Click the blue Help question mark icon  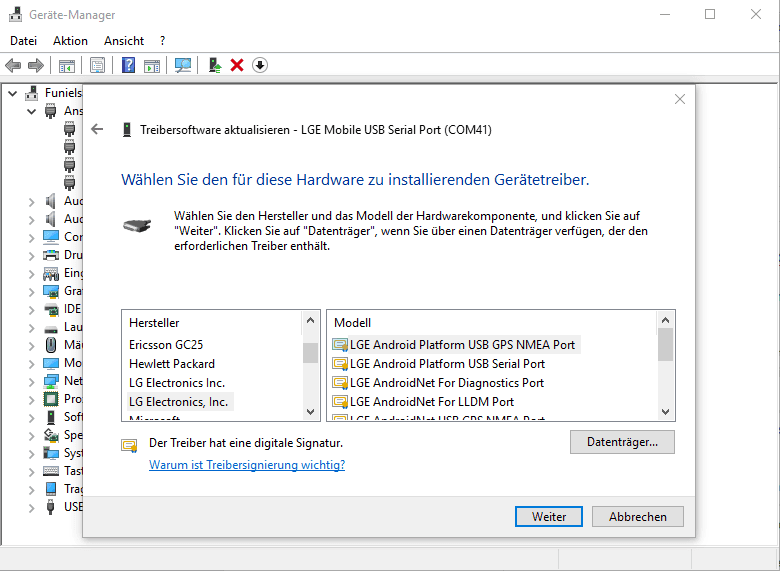tap(128, 65)
